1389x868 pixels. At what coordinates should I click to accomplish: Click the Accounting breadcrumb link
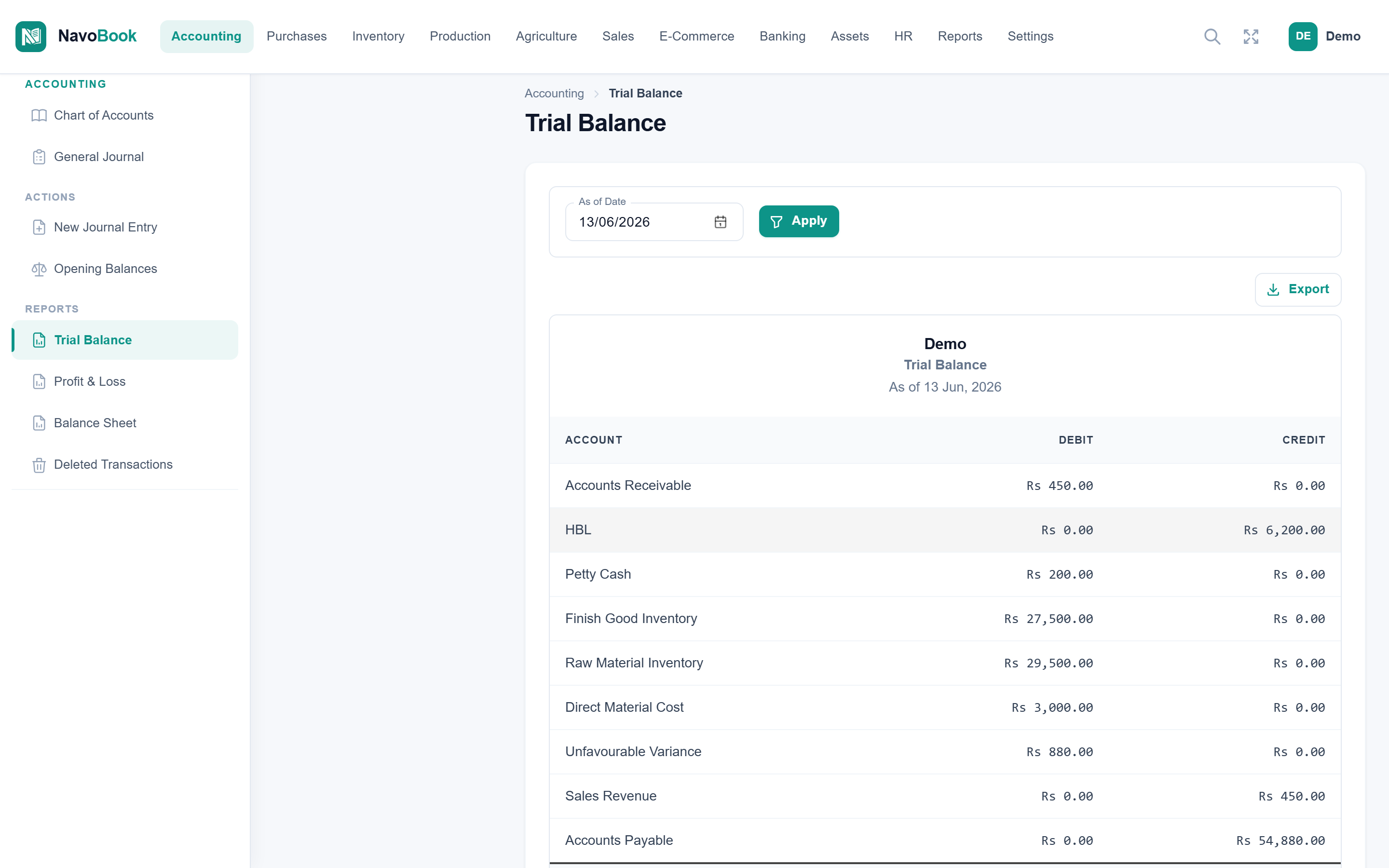tap(554, 94)
